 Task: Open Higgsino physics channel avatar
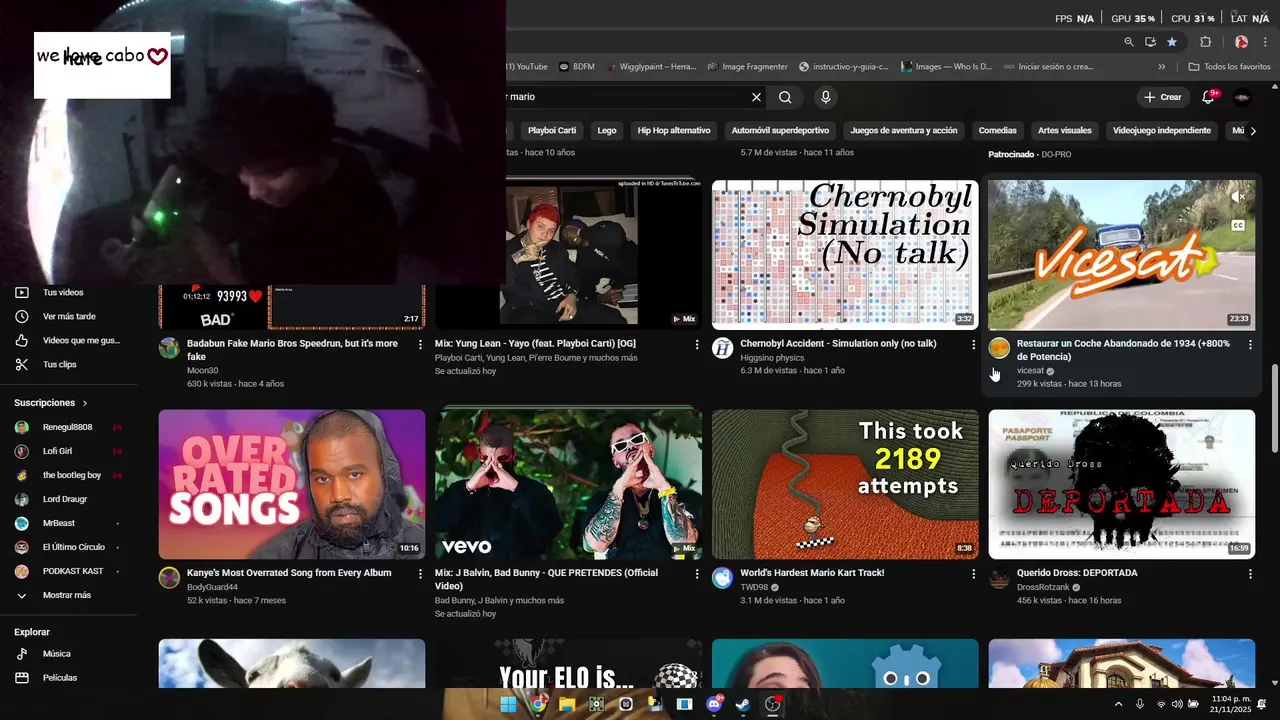[x=722, y=348]
